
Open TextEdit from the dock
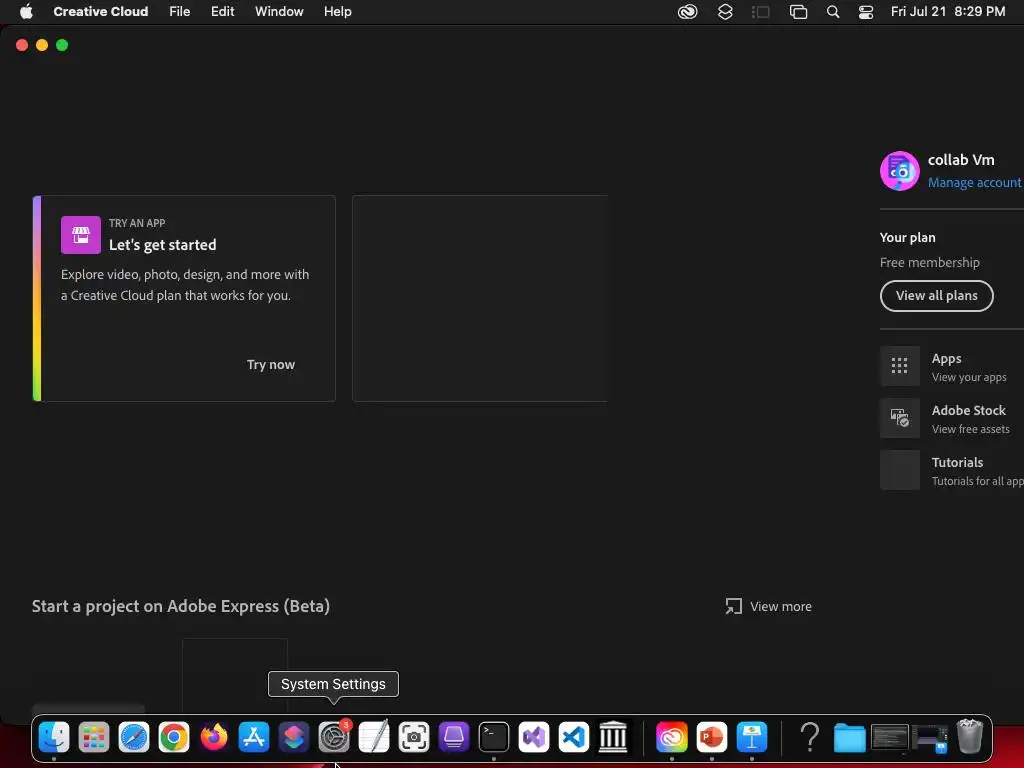(374, 737)
